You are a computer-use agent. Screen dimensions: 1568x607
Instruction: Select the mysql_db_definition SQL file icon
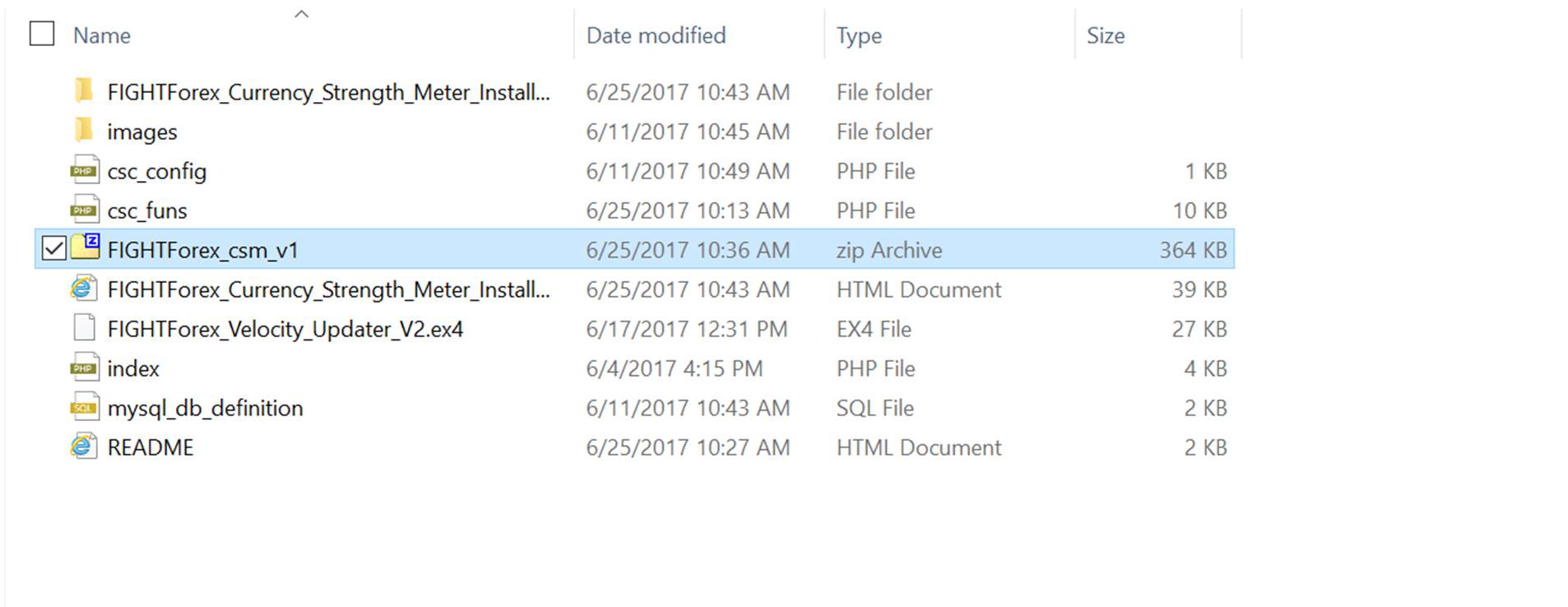tap(84, 407)
